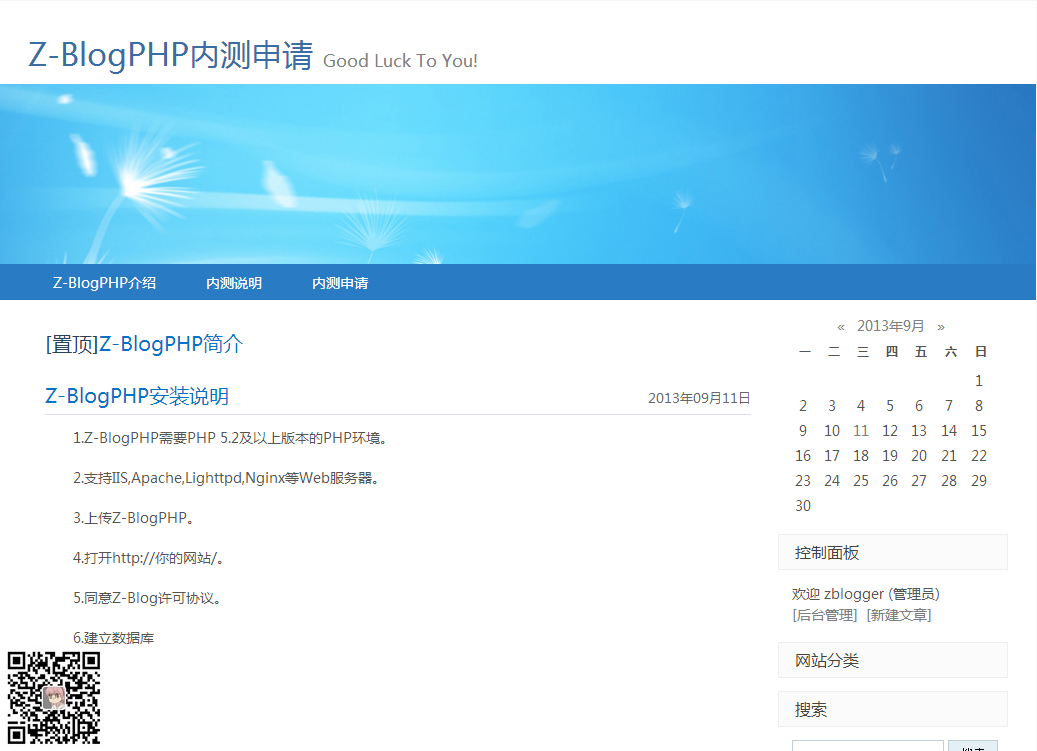
Task: Click inside the search input box
Action: pyautogui.click(x=866, y=746)
